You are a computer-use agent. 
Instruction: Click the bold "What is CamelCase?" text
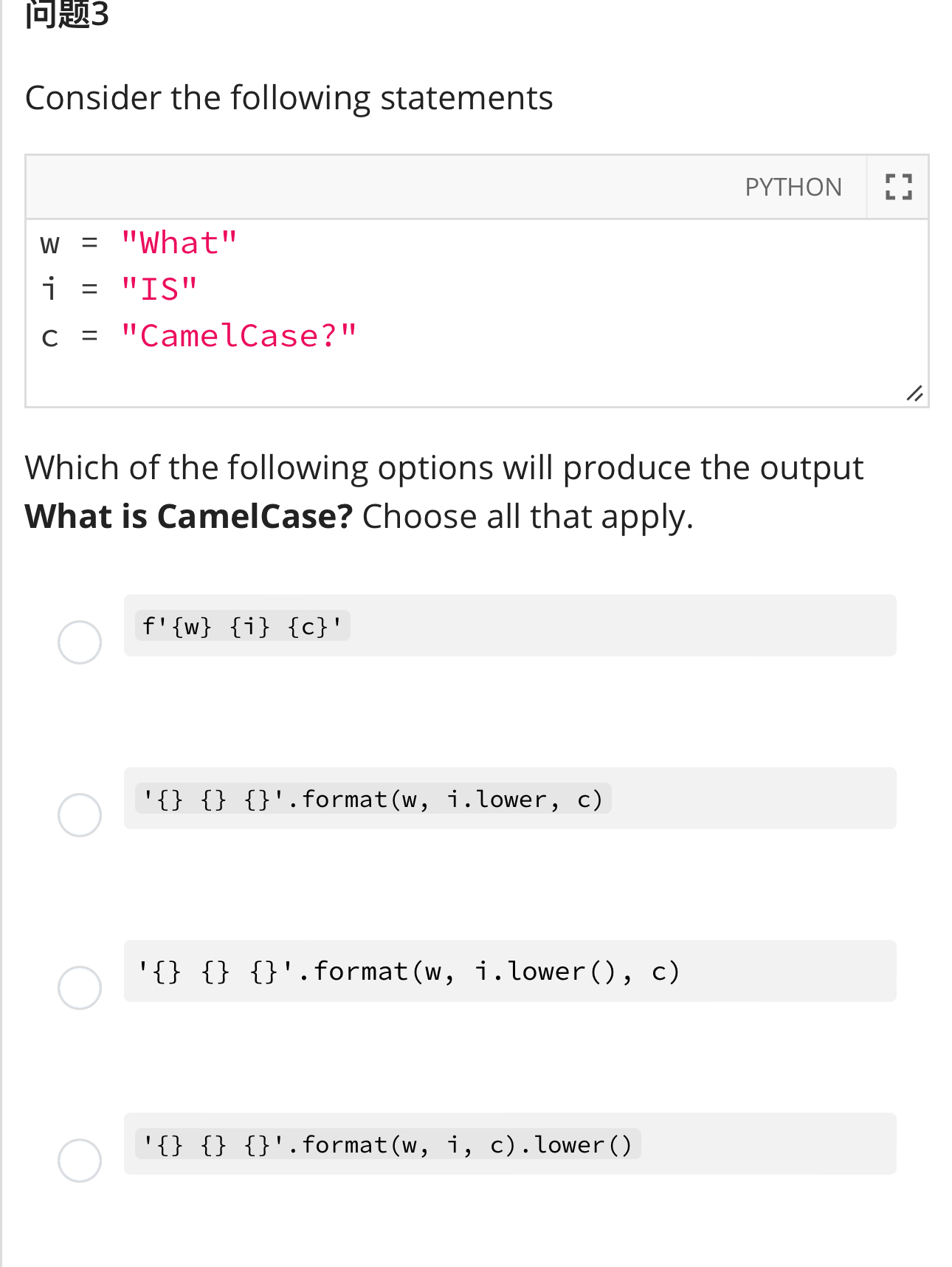click(189, 516)
